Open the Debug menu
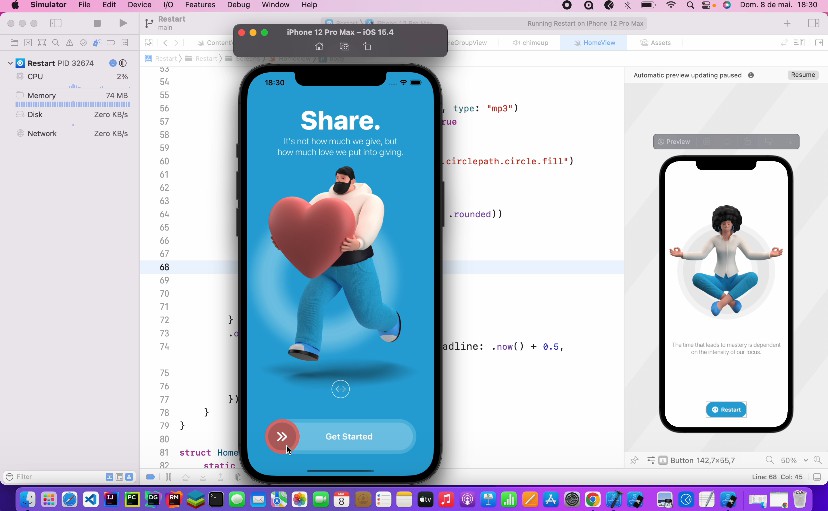 [239, 5]
